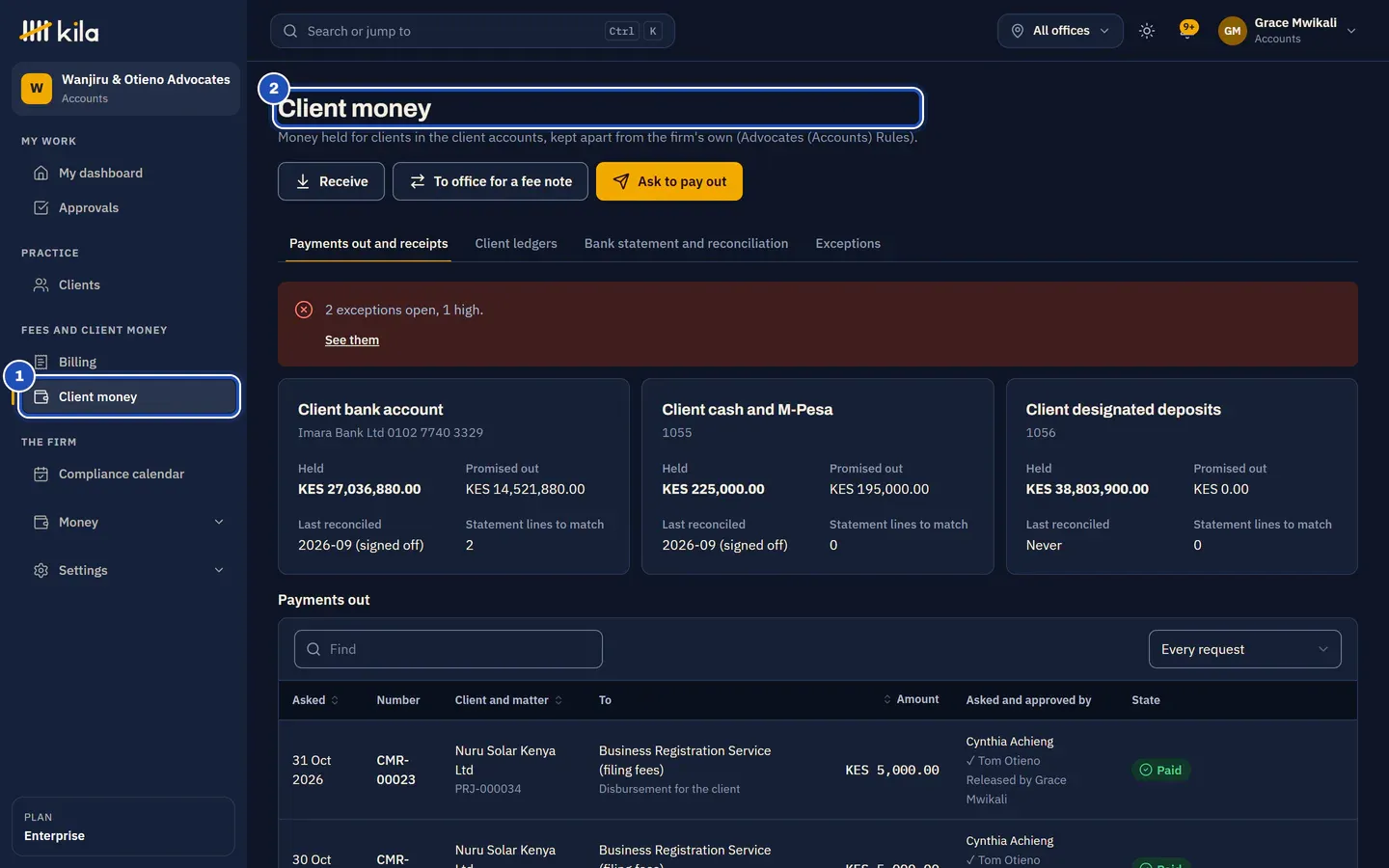Screen dimensions: 1389x868
Task: Click the Ask to pay out button
Action: pos(669,181)
